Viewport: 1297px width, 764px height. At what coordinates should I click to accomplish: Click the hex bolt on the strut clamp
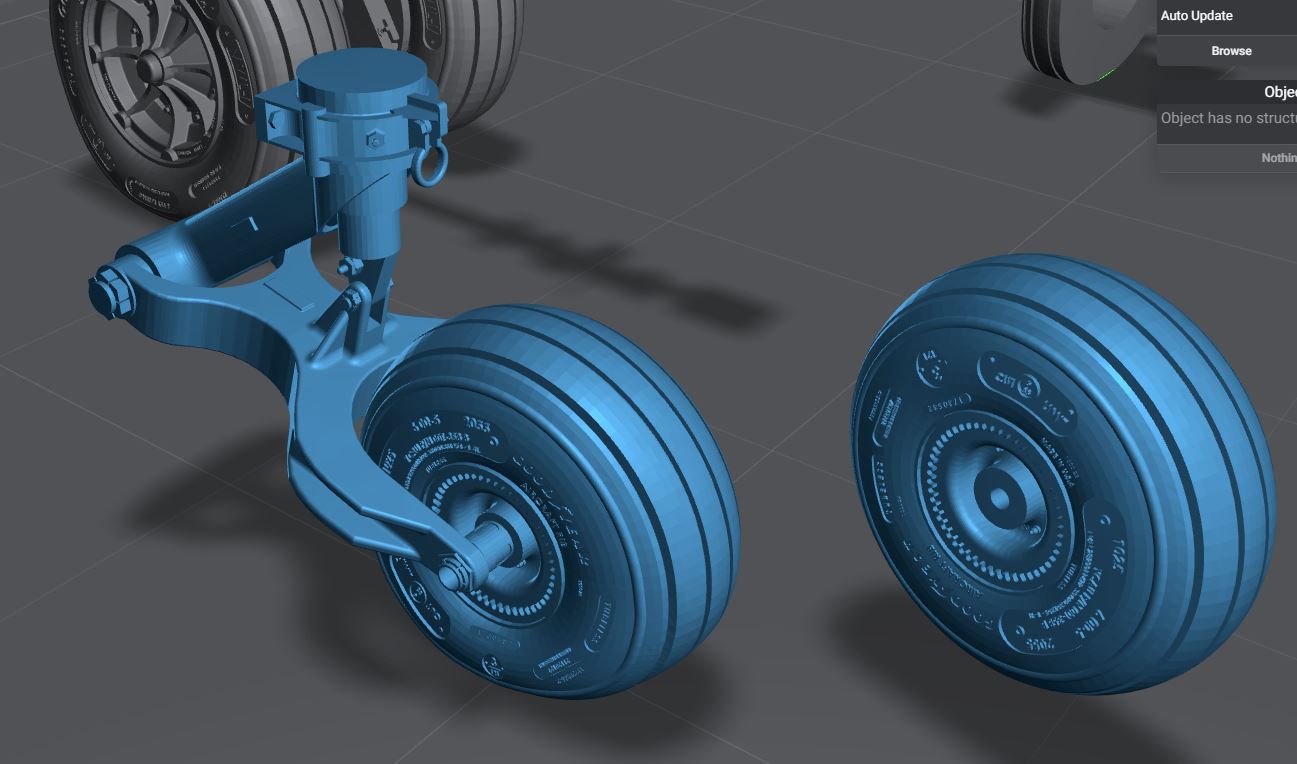click(375, 141)
